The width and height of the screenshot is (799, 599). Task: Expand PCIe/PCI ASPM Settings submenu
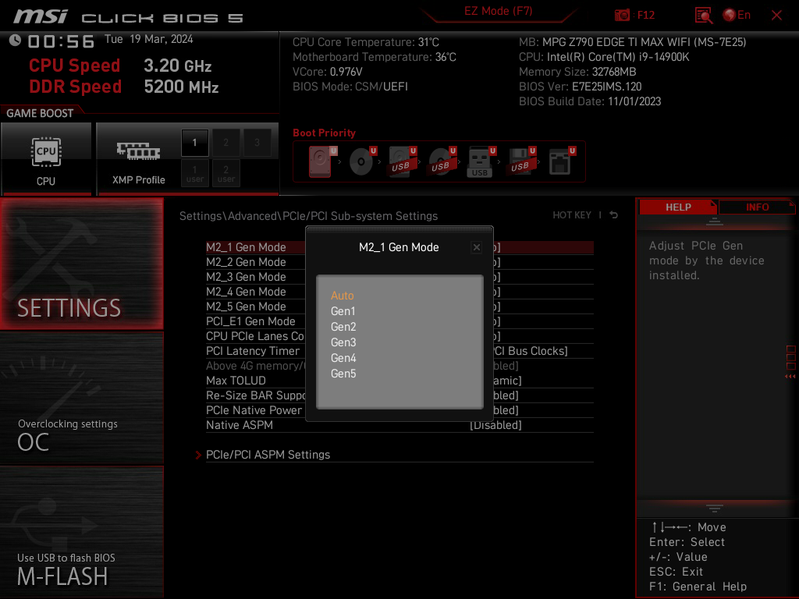(268, 455)
